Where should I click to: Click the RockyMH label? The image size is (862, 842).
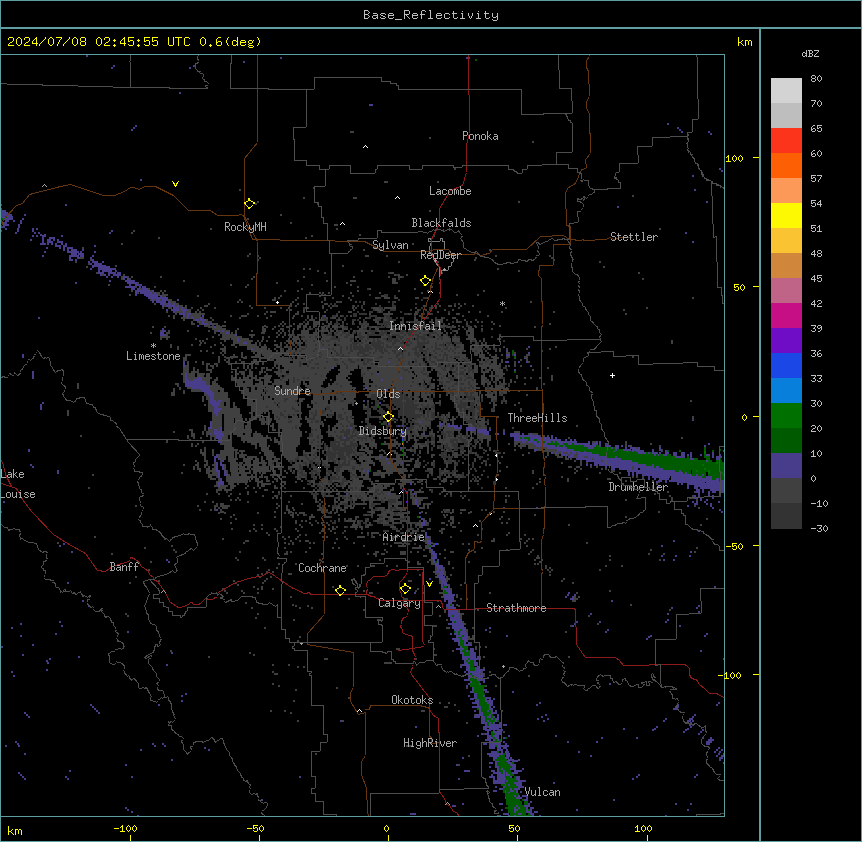pyautogui.click(x=245, y=227)
